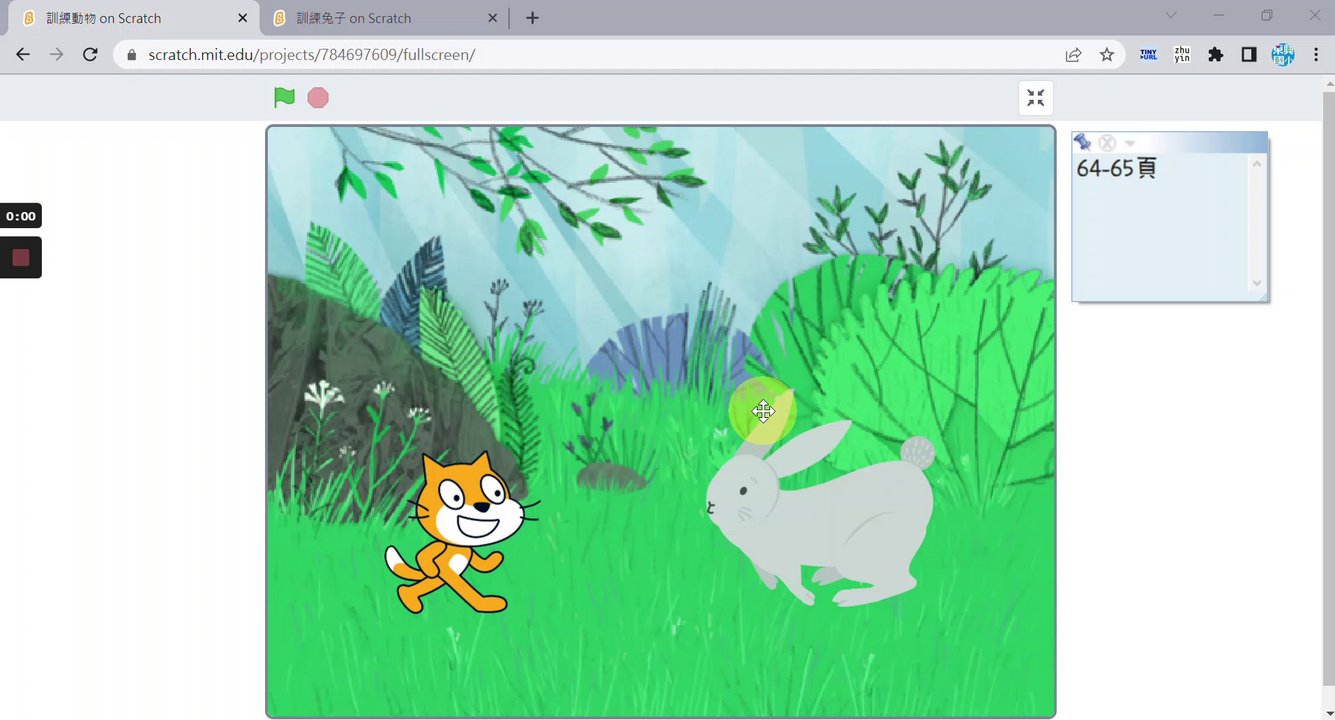The width and height of the screenshot is (1335, 720).
Task: Click the sticky note resize grip corner
Action: coord(1263,296)
